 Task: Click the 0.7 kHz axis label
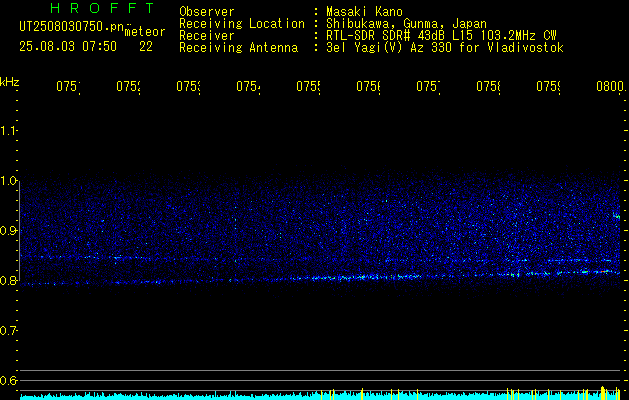pyautogui.click(x=9, y=331)
